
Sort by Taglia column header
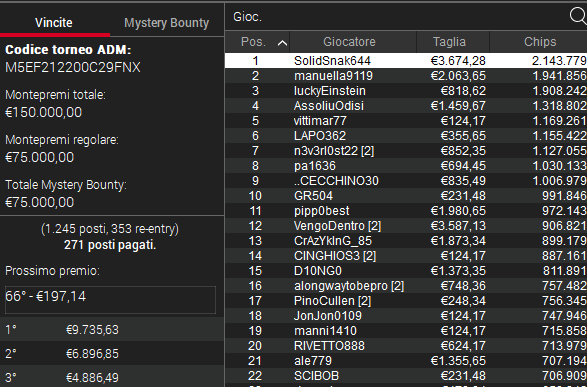click(453, 42)
